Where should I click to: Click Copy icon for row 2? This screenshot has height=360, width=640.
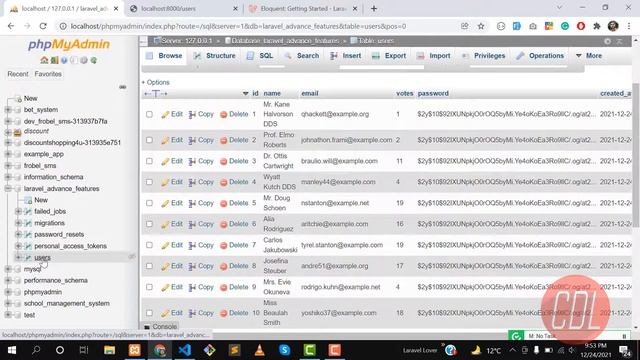[x=192, y=140]
